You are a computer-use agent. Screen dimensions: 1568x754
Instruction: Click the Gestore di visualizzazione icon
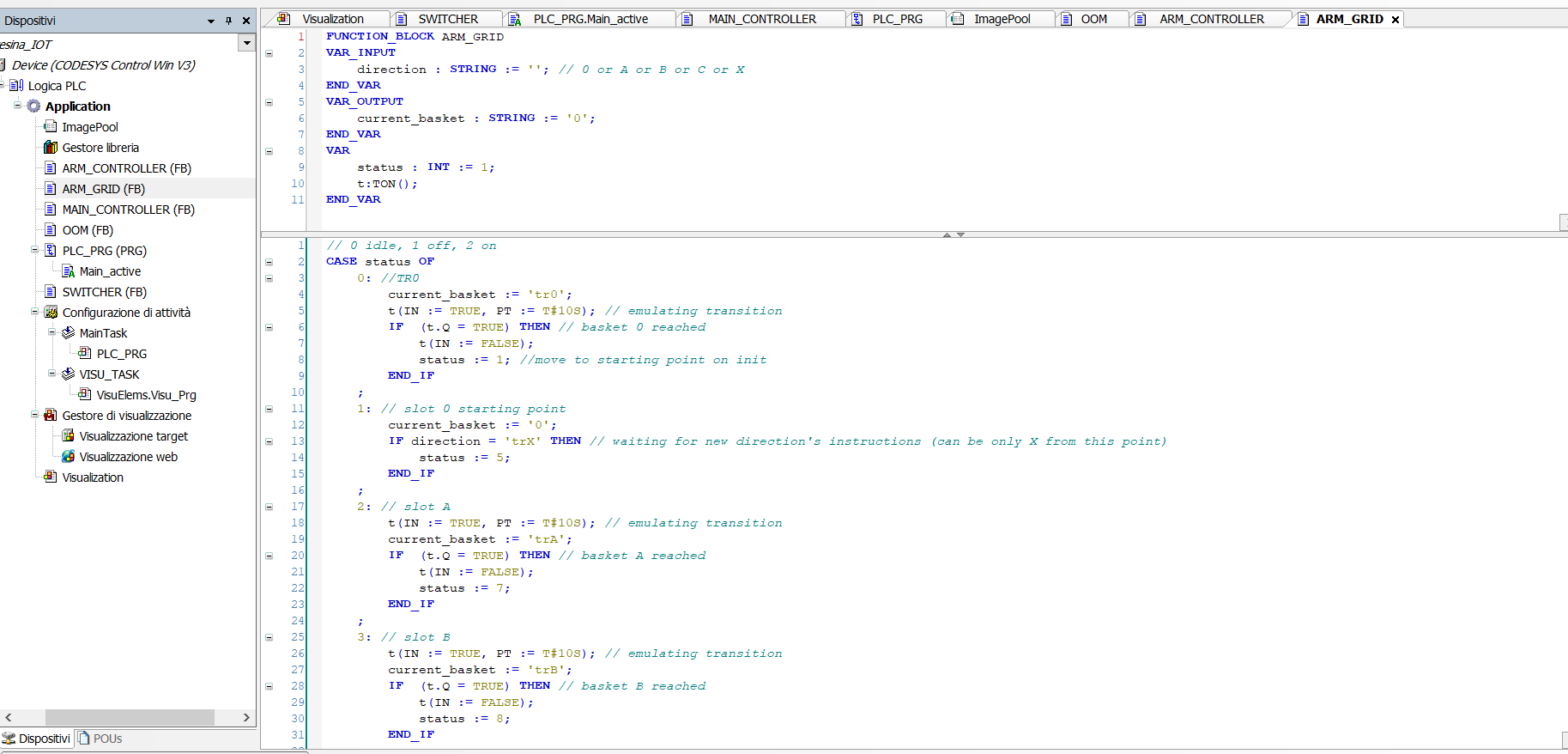click(x=51, y=416)
